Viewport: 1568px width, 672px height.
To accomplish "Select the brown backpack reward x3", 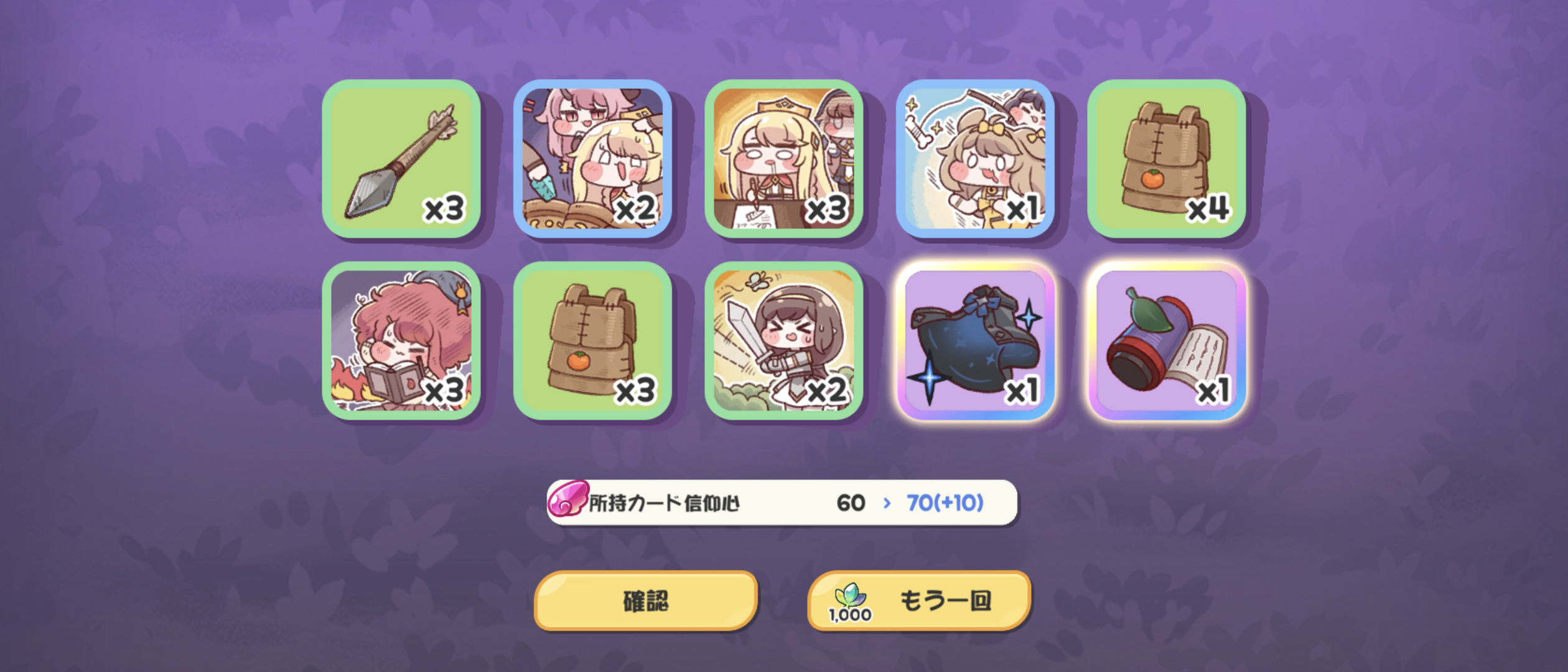I will pos(592,340).
